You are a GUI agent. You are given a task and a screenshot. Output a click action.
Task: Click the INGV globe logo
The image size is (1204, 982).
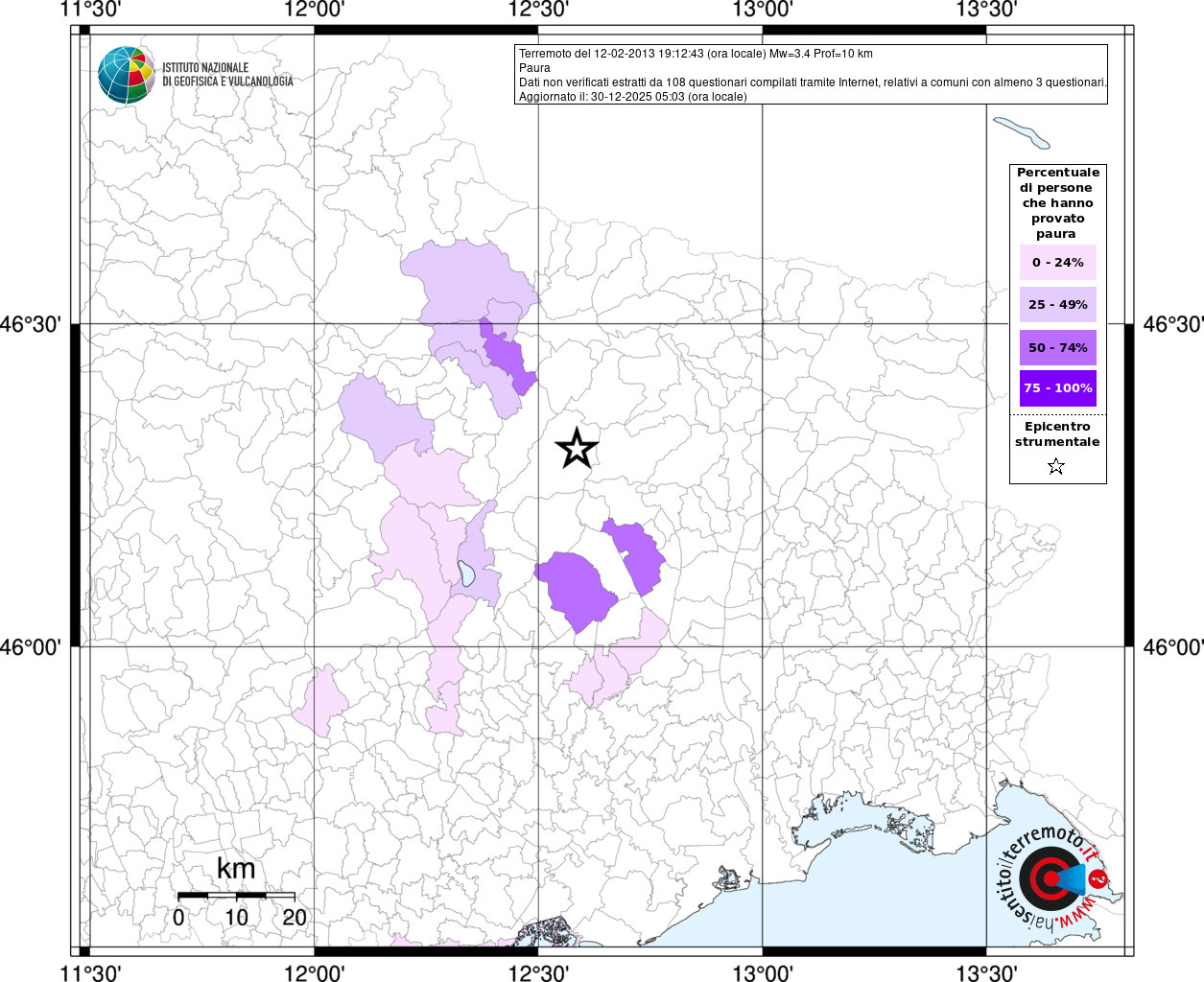[x=127, y=75]
